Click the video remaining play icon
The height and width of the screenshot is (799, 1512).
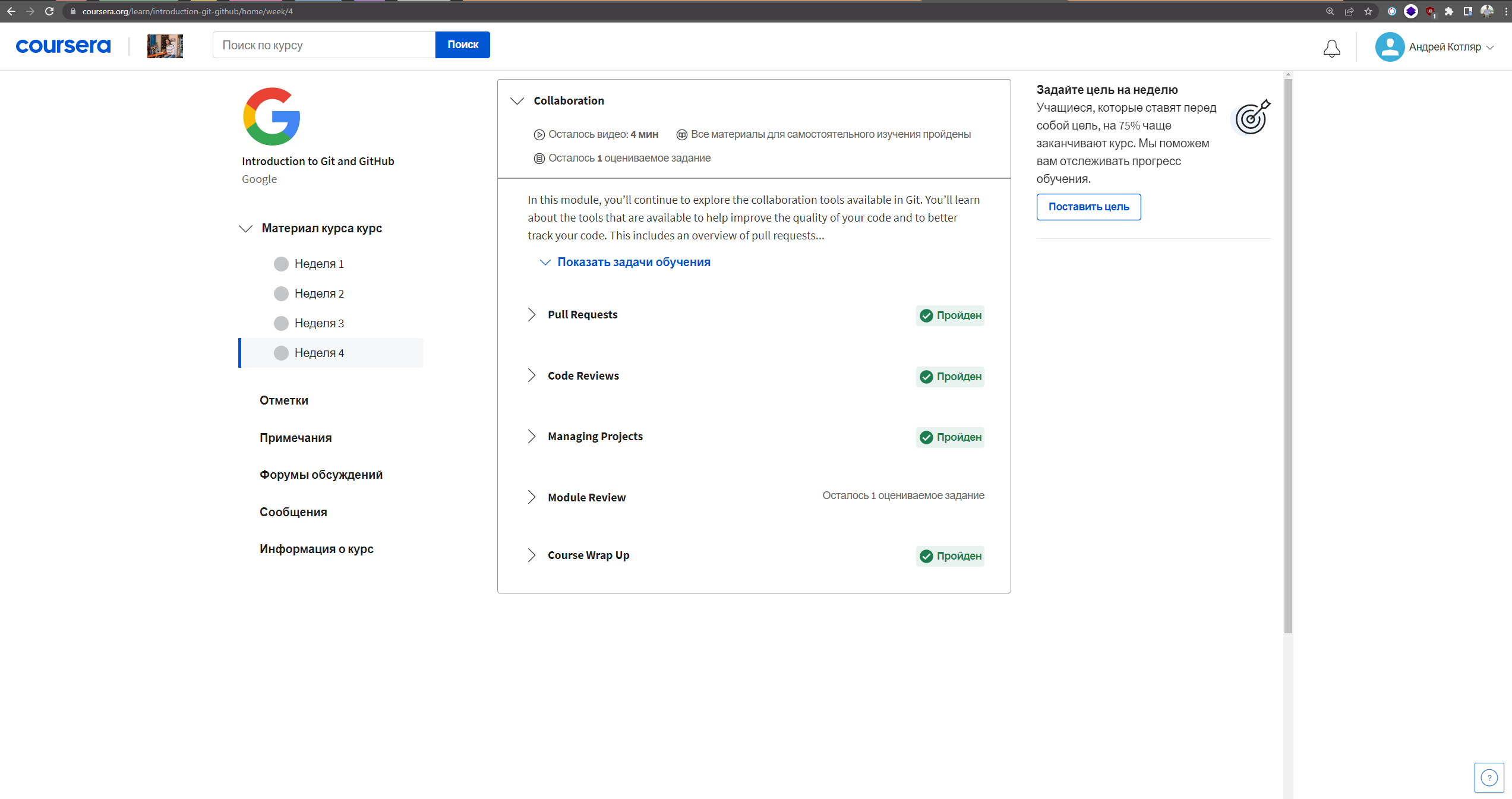[539, 135]
